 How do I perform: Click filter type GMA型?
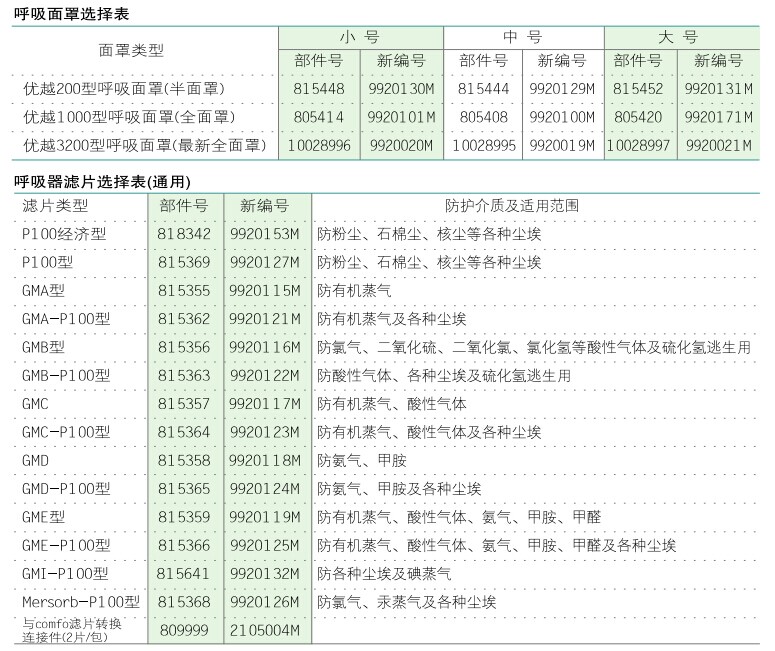click(43, 291)
